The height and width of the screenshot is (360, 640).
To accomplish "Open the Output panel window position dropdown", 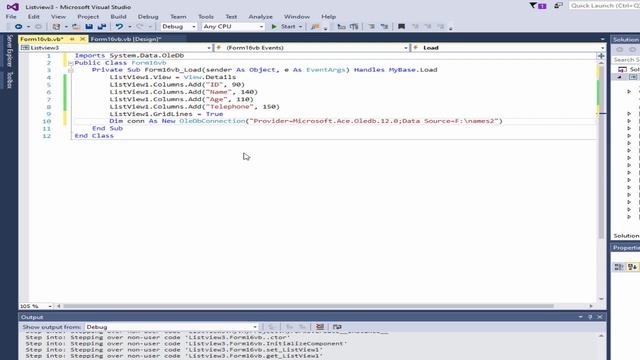I will (x=580, y=317).
